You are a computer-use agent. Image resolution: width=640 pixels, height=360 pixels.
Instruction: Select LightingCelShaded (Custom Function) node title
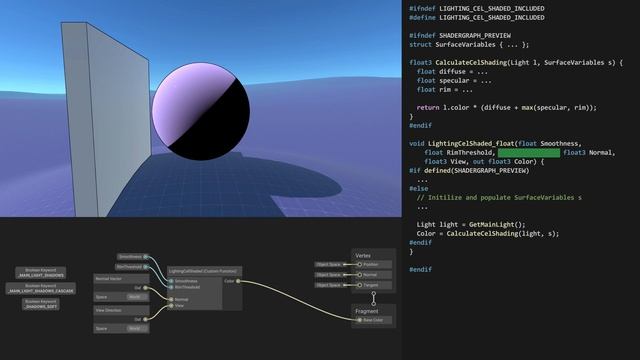tap(204, 271)
